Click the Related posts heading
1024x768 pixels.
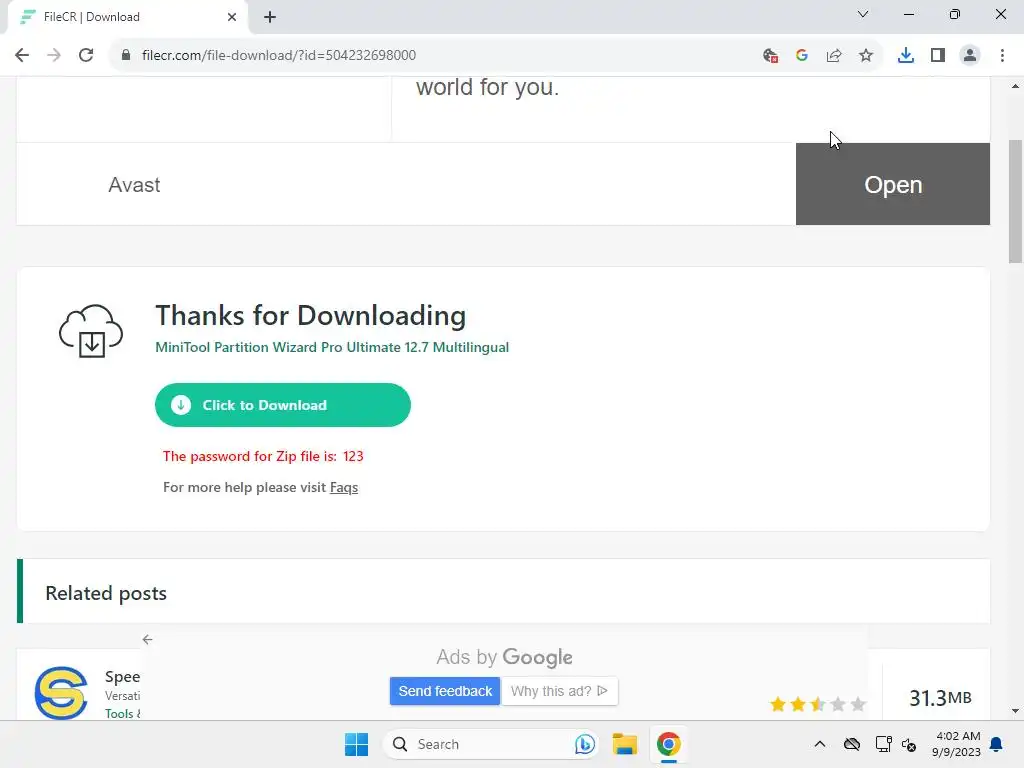pyautogui.click(x=106, y=593)
